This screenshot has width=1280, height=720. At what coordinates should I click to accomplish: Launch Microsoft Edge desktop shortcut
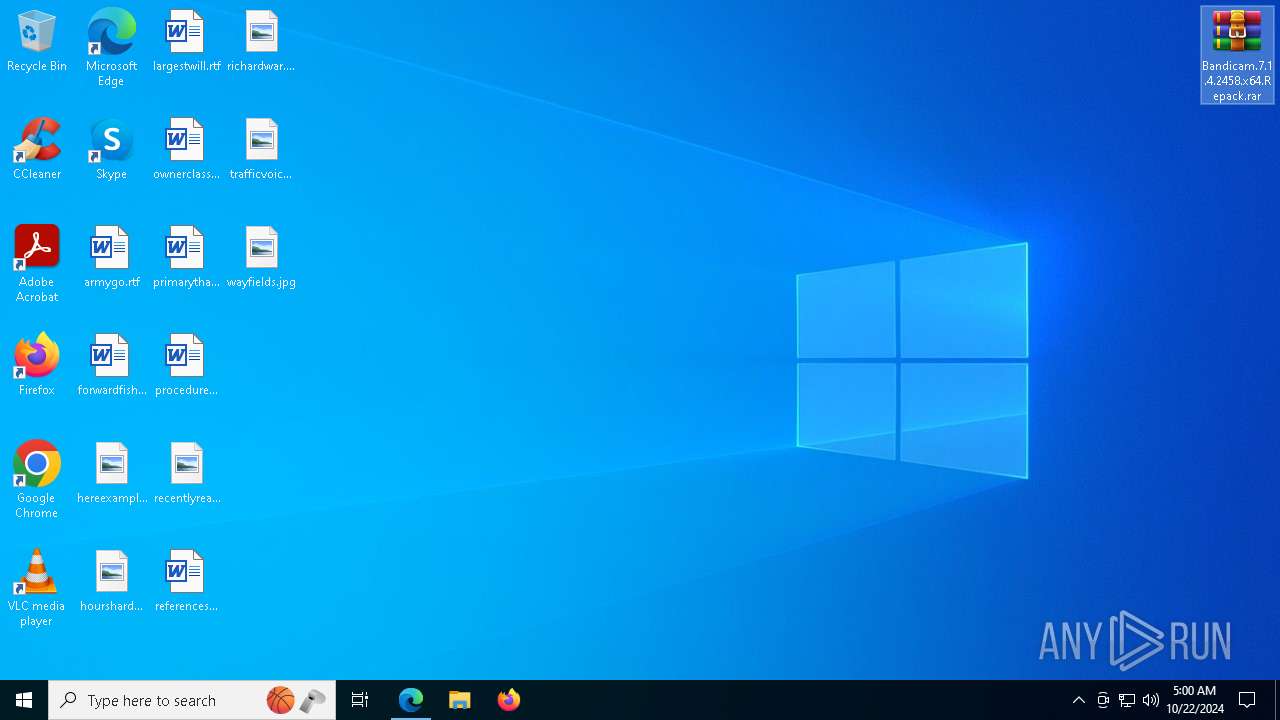[x=111, y=48]
